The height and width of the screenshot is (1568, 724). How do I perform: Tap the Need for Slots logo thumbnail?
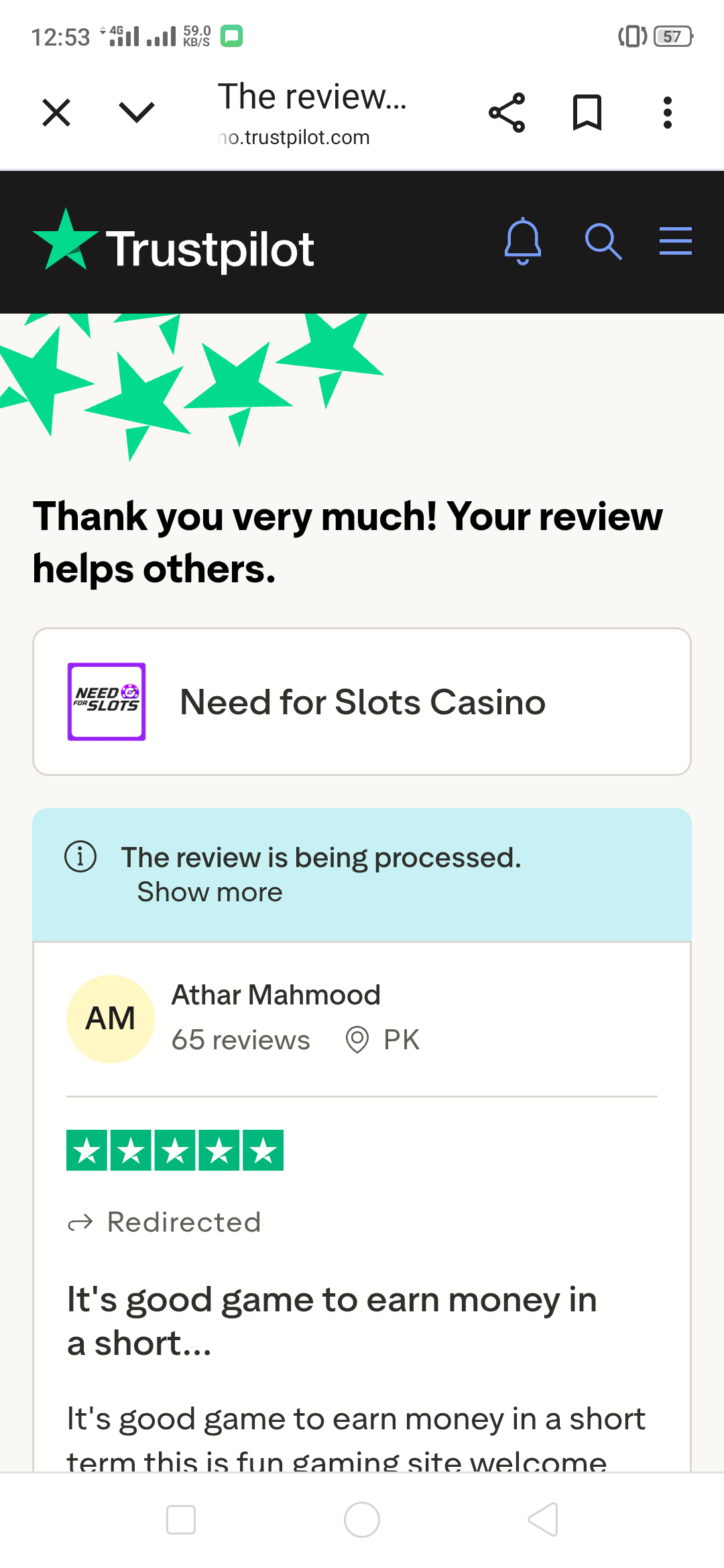pyautogui.click(x=107, y=702)
